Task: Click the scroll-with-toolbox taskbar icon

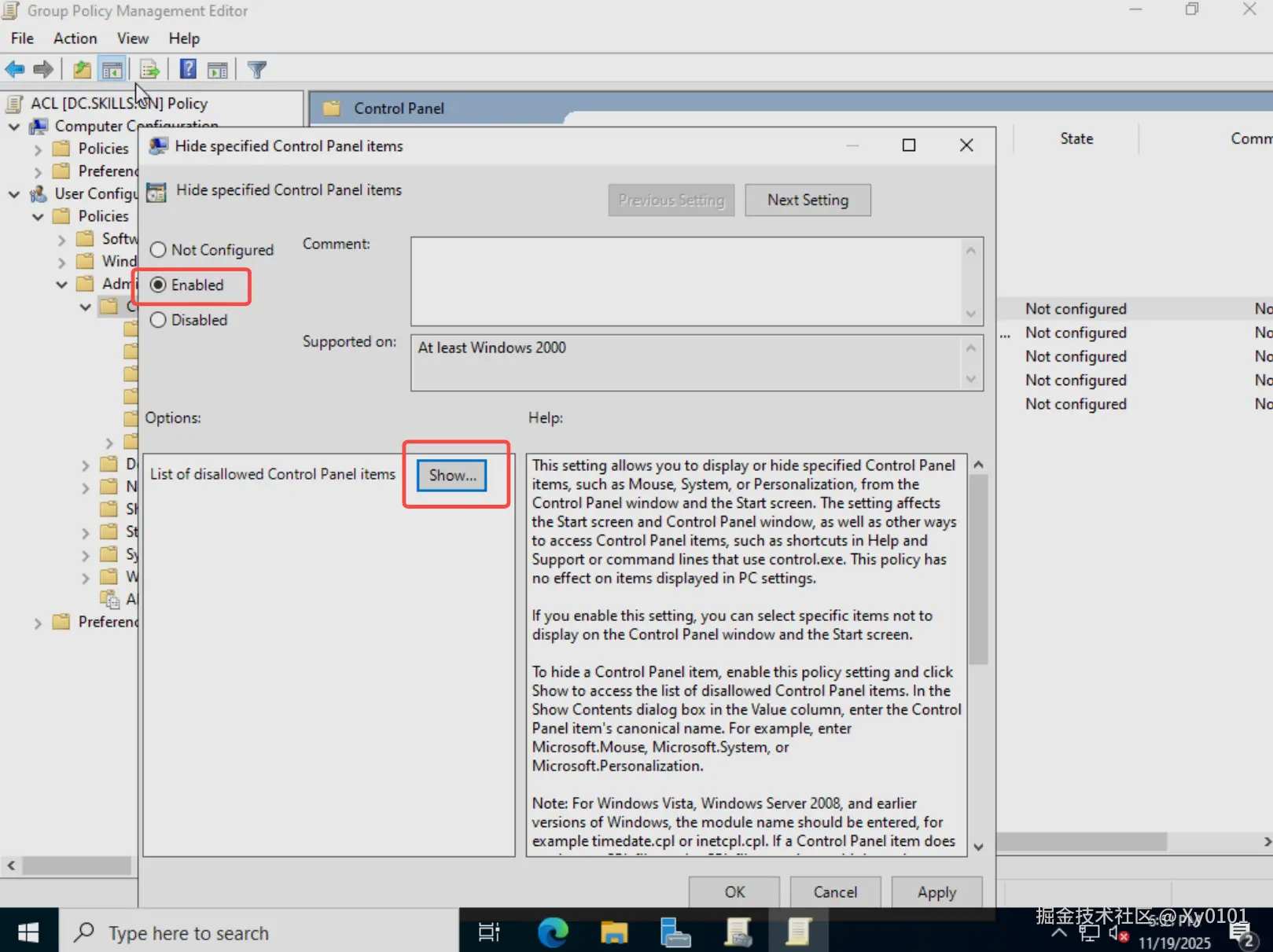Action: (738, 932)
